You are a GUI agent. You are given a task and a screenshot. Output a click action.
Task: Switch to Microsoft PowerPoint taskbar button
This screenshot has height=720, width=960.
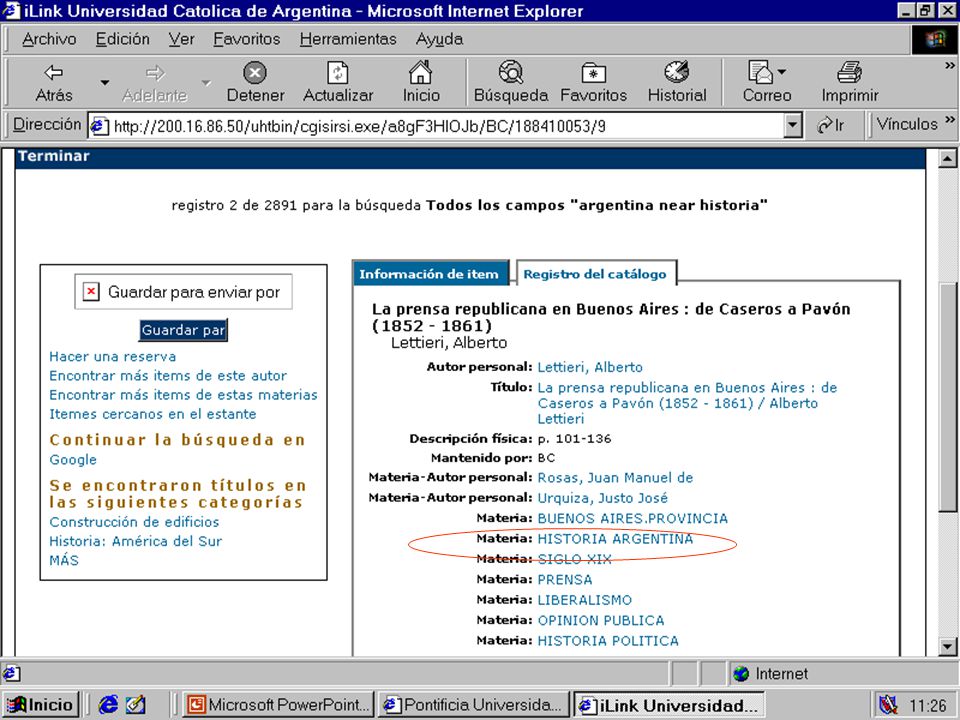click(x=279, y=705)
